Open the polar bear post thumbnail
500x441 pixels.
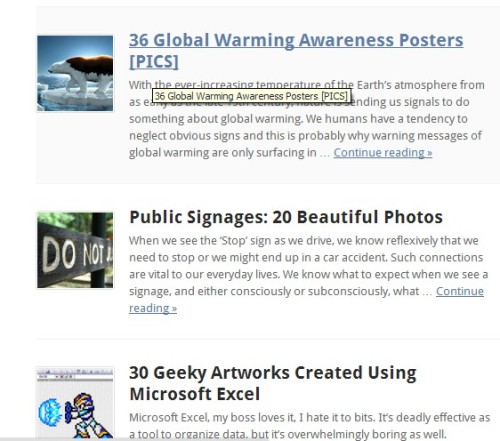[x=75, y=73]
